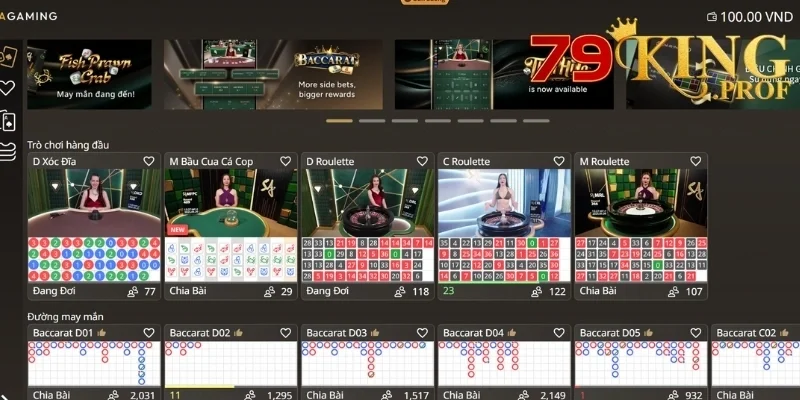Select the stacked layers icon in sidebar
This screenshot has width=800, height=400.
point(8,152)
